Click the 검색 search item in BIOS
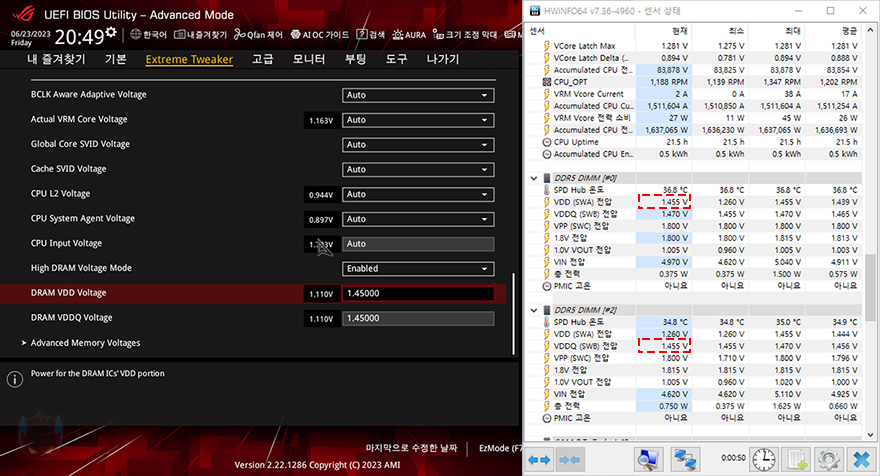This screenshot has width=880, height=476. pos(371,35)
